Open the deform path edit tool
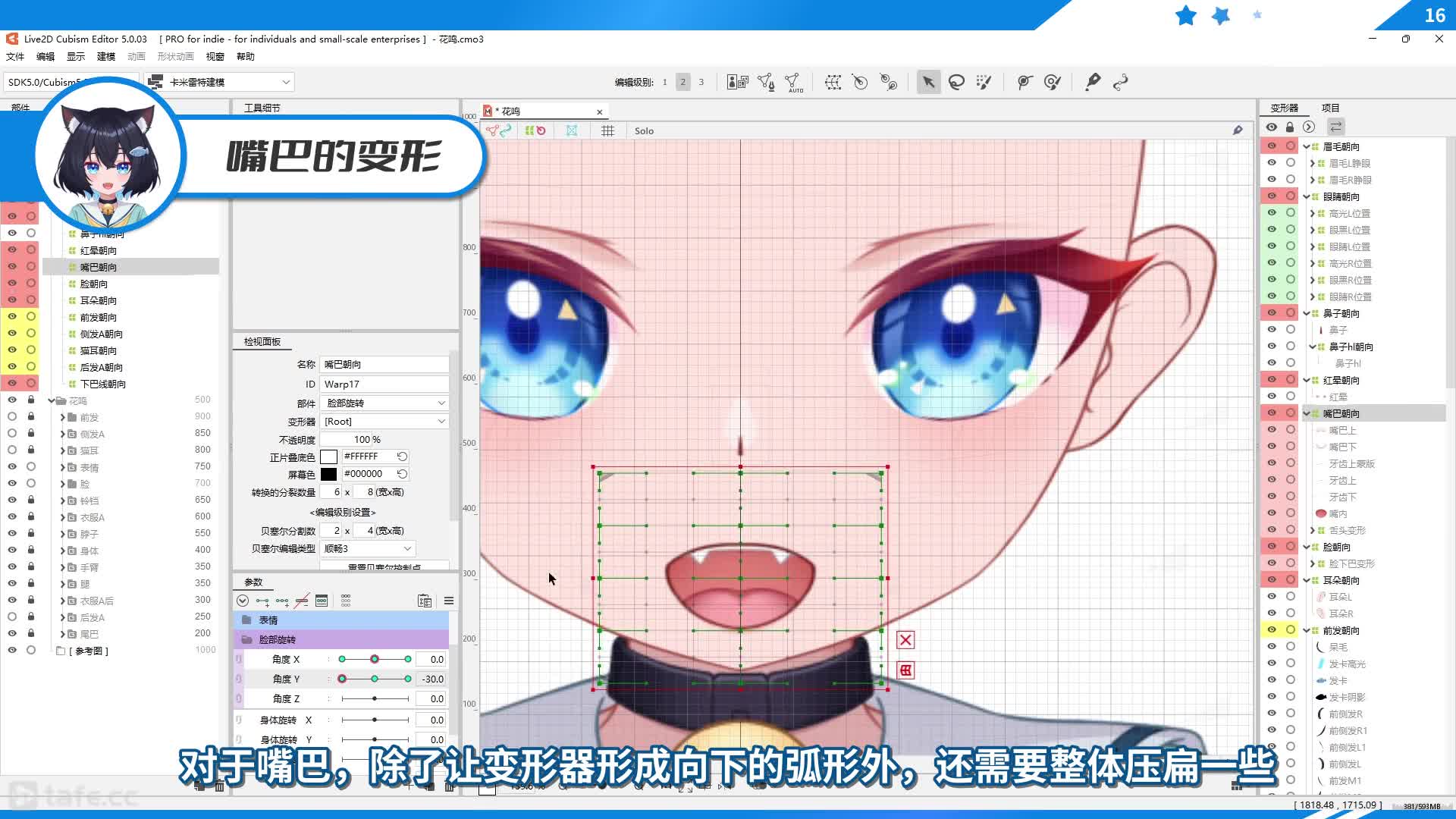This screenshot has width=1456, height=819. tap(1120, 82)
